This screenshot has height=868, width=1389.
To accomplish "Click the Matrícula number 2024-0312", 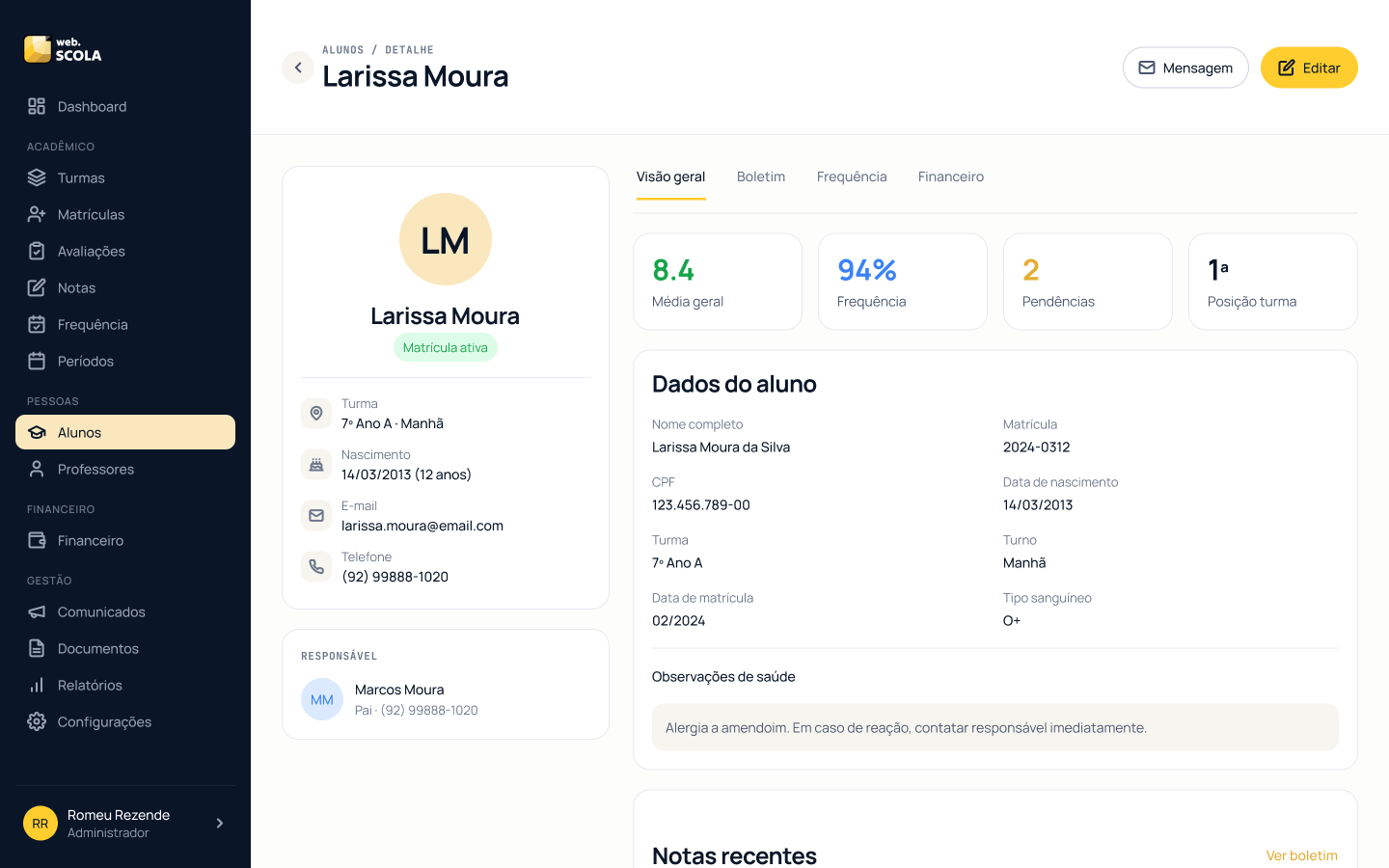I will point(1037,448).
